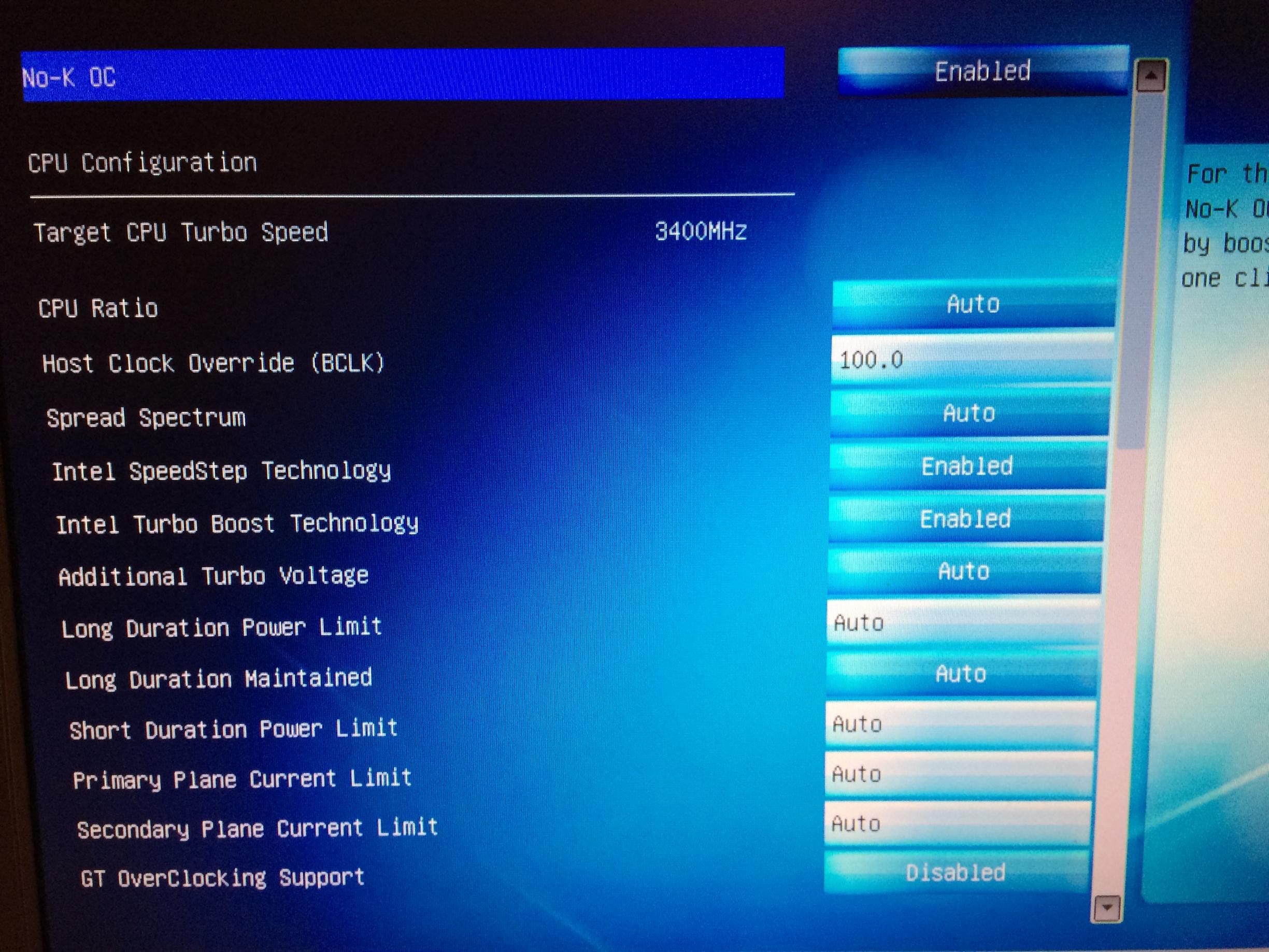1269x952 pixels.
Task: Change GT OverClocking Support Disabled value
Action: coord(956,873)
